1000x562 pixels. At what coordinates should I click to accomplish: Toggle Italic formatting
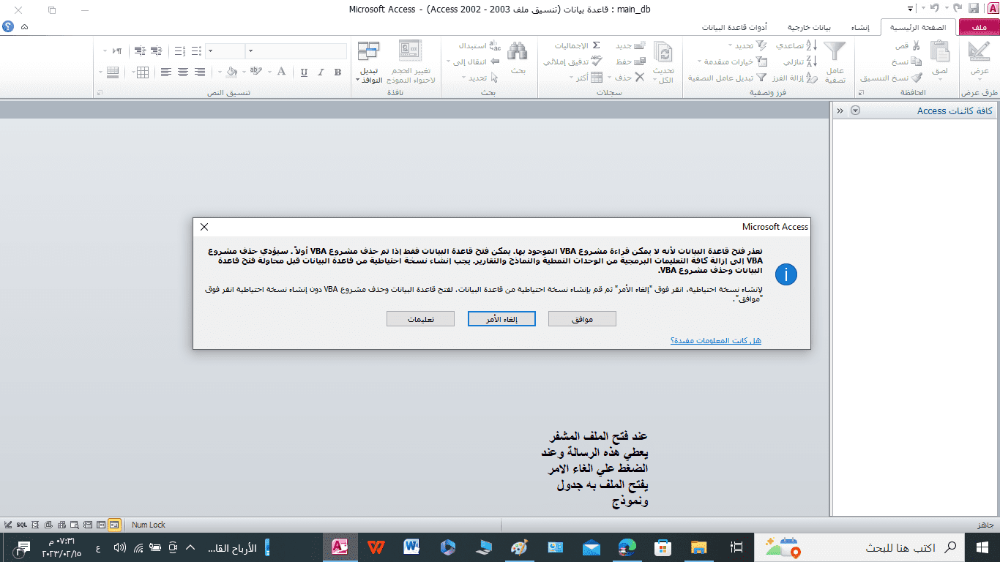[x=321, y=72]
